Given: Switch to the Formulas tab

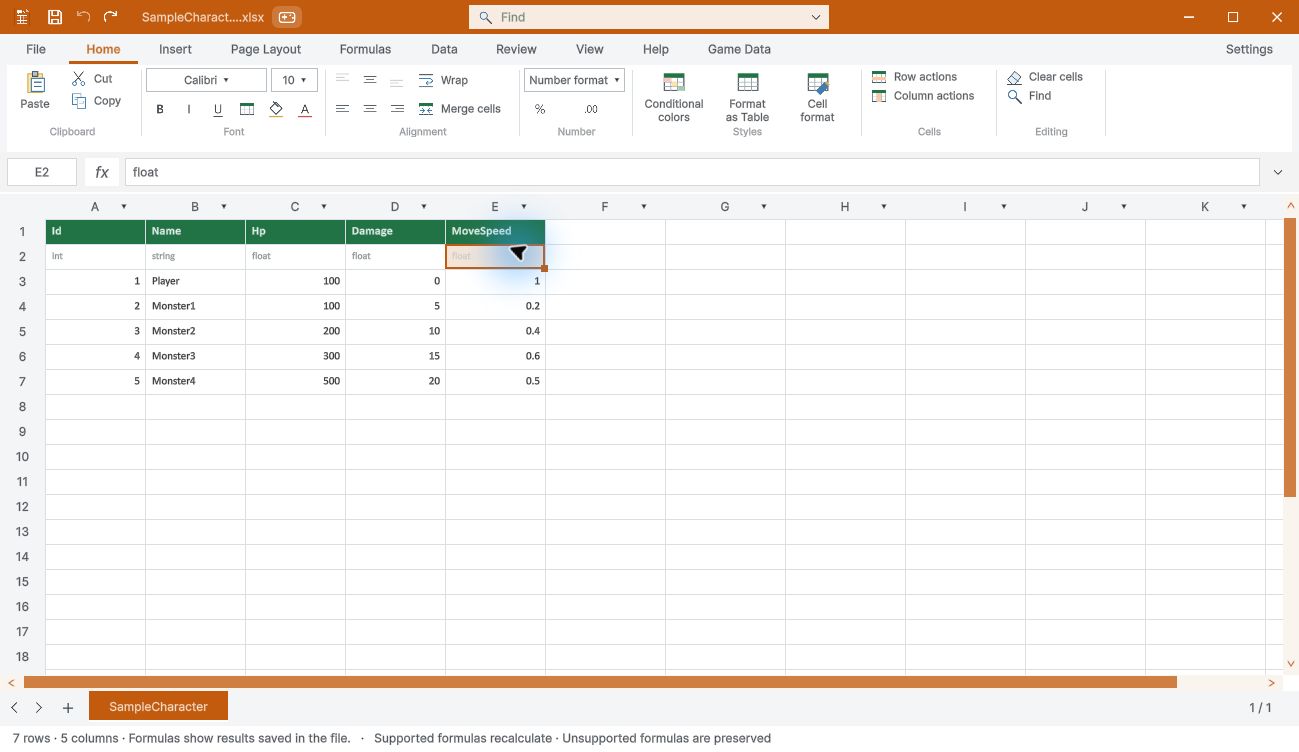Looking at the screenshot, I should (x=365, y=49).
